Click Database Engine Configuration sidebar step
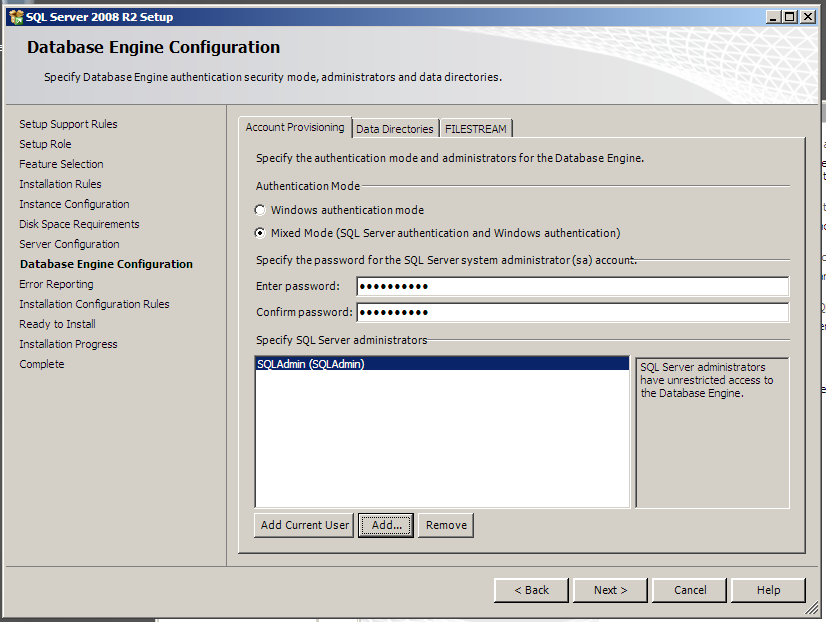This screenshot has width=826, height=622. coord(106,264)
